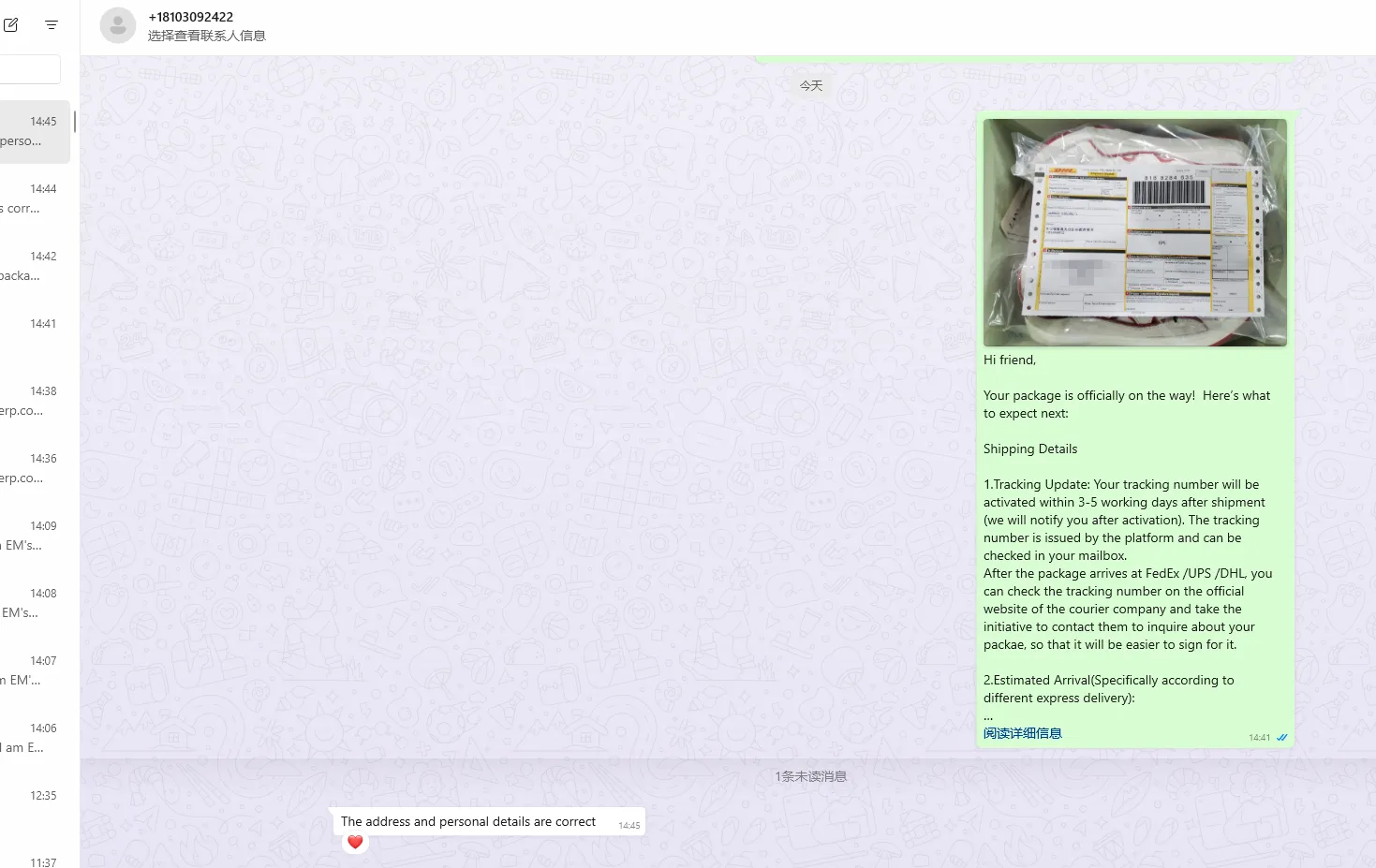1376x868 pixels.
Task: Select the chat from 14:36
Action: tap(34, 468)
